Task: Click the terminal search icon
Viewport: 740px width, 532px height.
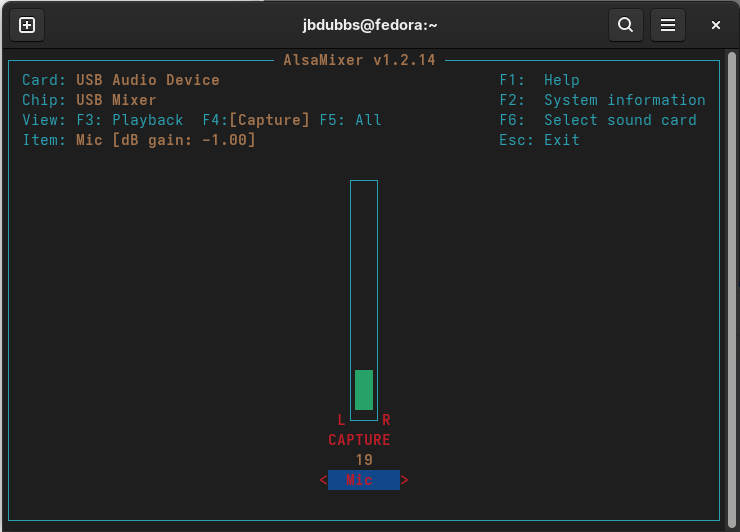Action: click(x=625, y=25)
